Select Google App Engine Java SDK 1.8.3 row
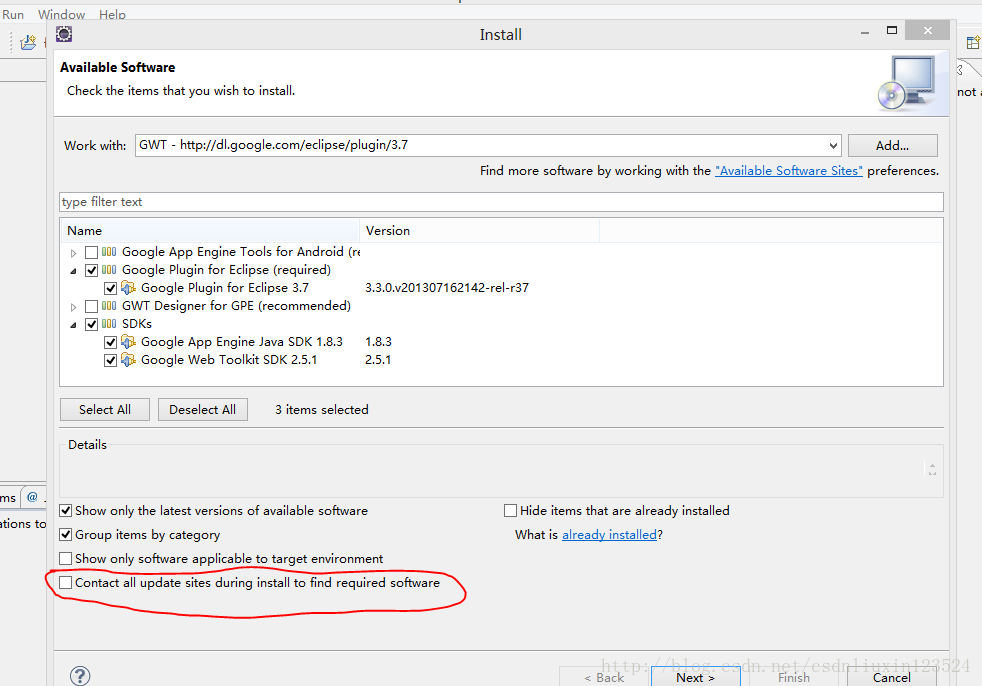This screenshot has width=982, height=686. 242,341
